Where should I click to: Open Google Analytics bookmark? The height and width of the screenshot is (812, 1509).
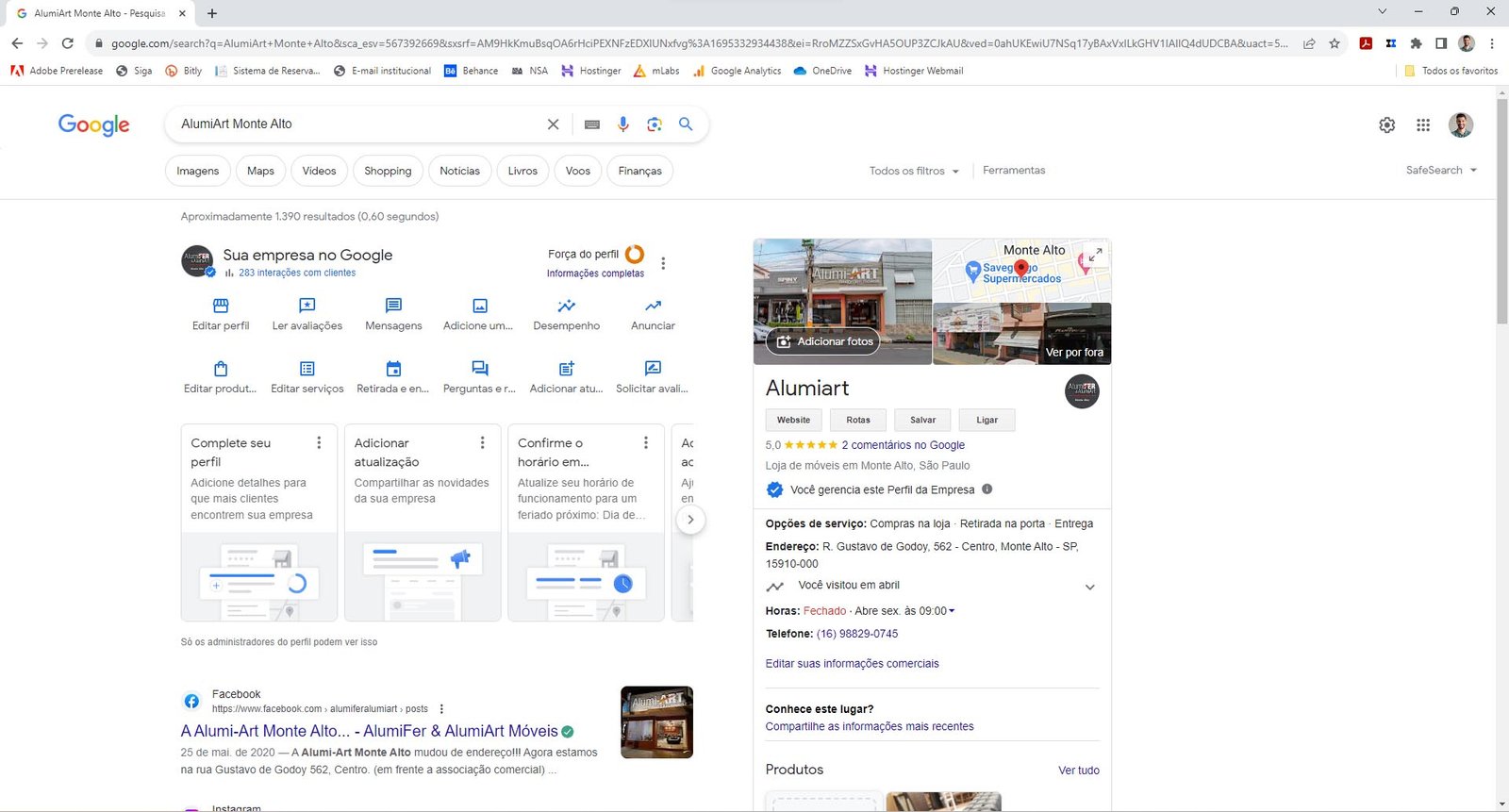click(737, 71)
